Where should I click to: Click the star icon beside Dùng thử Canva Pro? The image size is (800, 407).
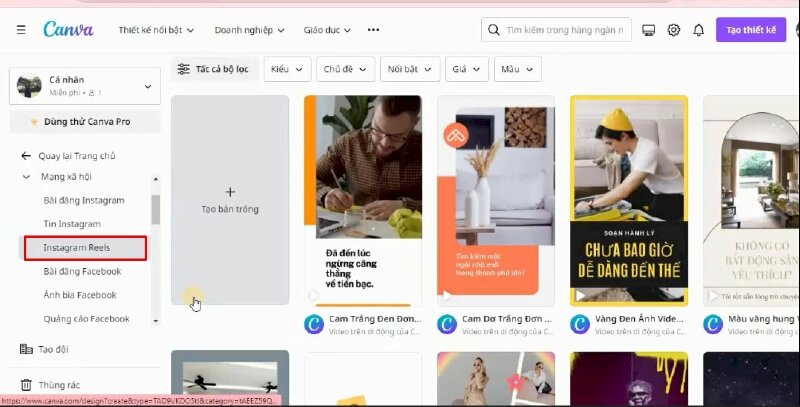click(34, 121)
